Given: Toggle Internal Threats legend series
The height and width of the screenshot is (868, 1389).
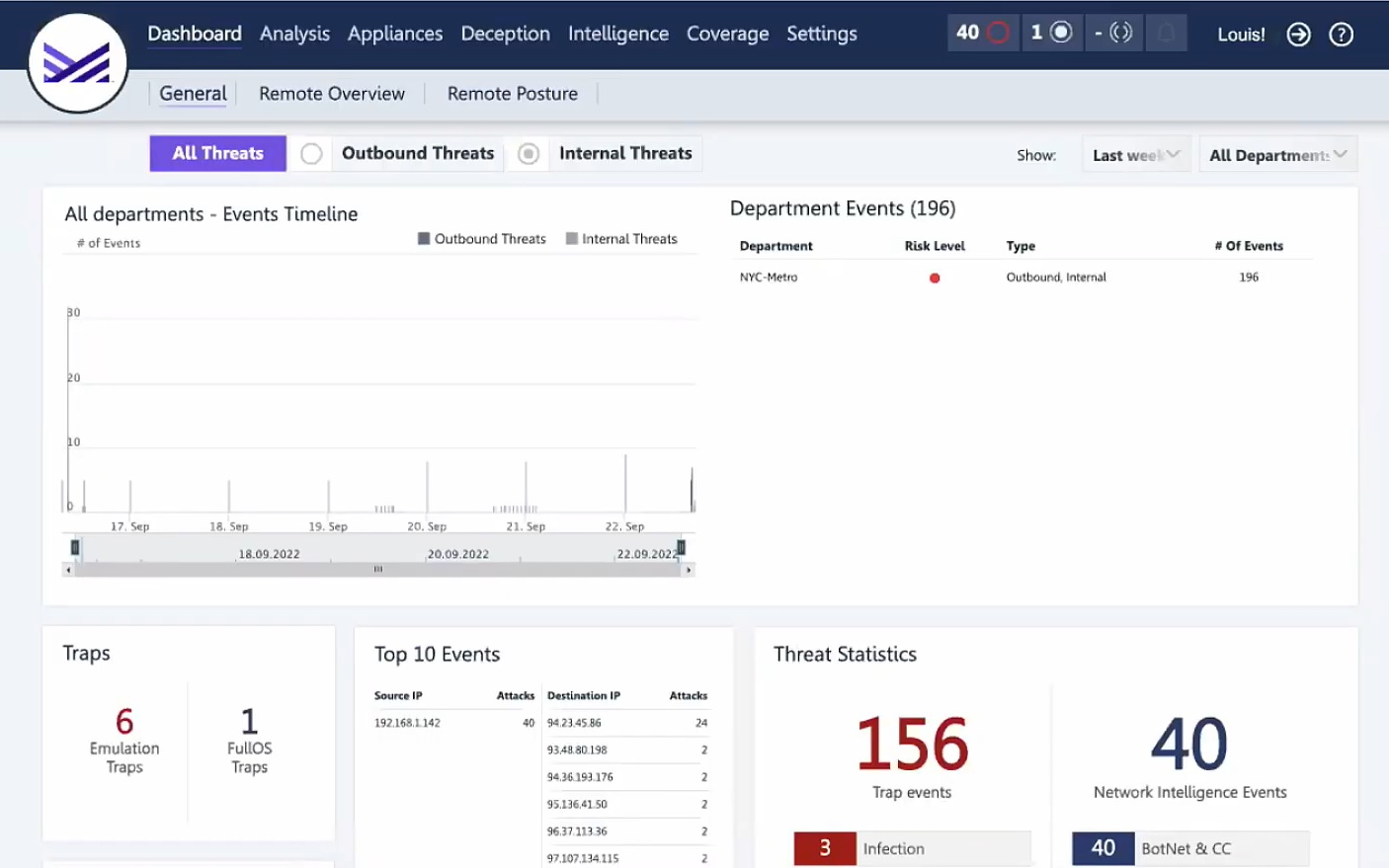Looking at the screenshot, I should (x=620, y=239).
